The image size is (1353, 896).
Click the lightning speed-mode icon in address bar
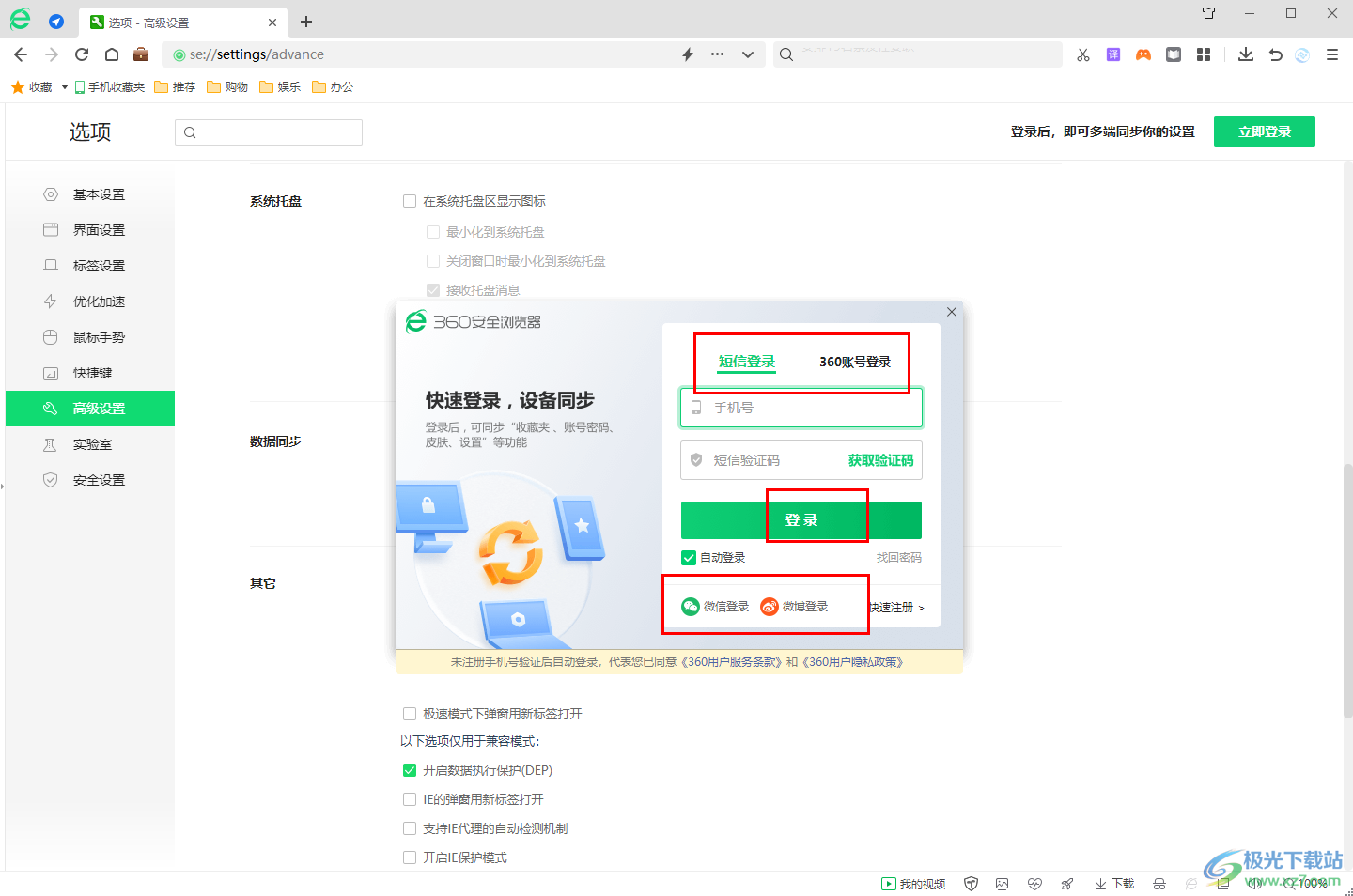click(x=688, y=54)
